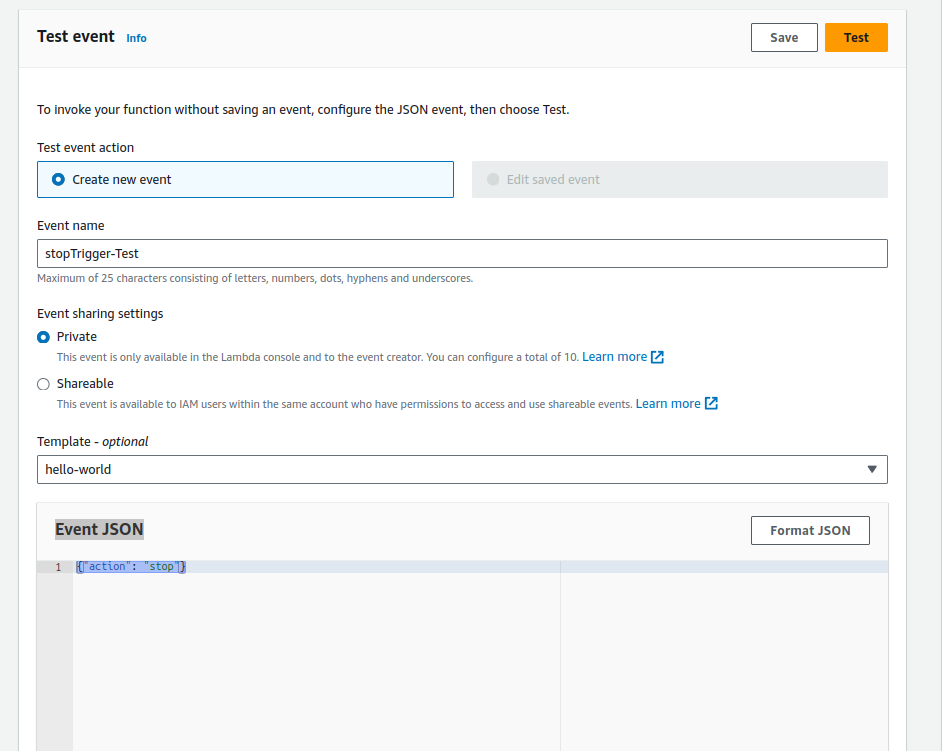The image size is (943, 751).
Task: Click the Edit saved event radio button
Action: coord(492,179)
